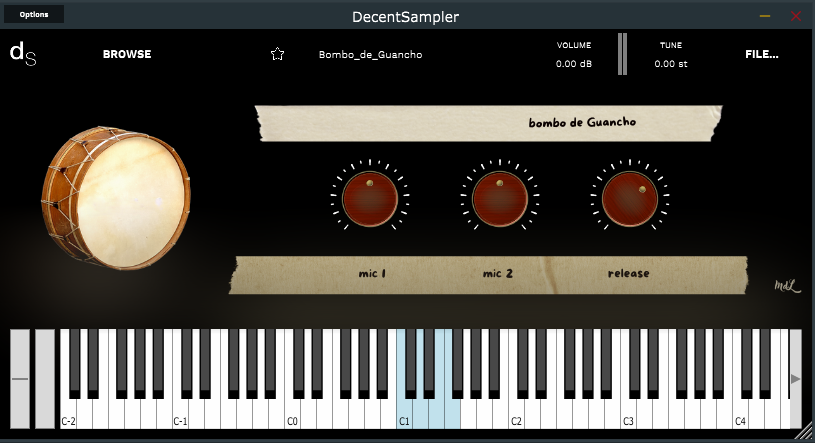Click the volume level meter bars
Viewport: 815px width, 443px height.
(622, 54)
